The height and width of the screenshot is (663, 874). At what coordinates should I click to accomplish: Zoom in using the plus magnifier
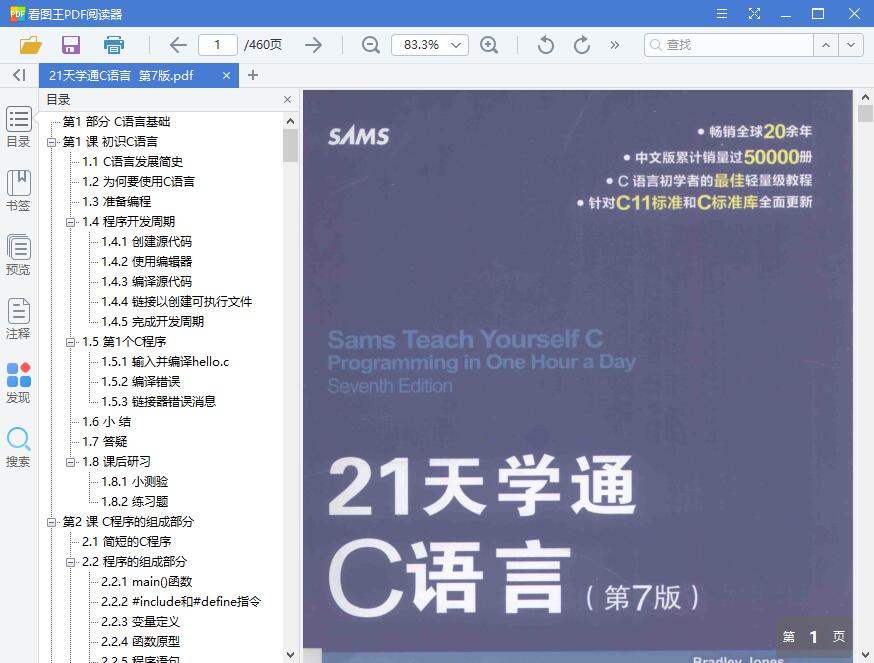pos(489,45)
